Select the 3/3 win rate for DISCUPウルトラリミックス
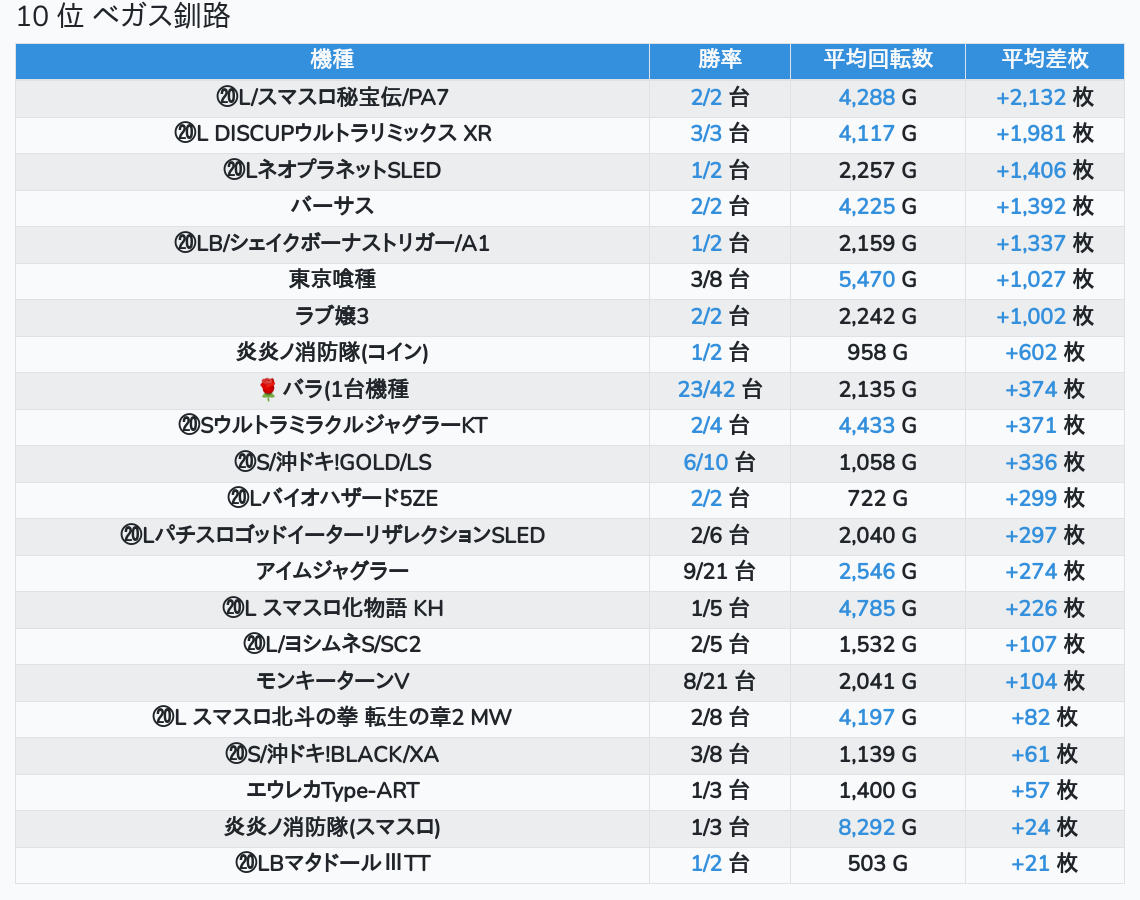 (x=705, y=134)
